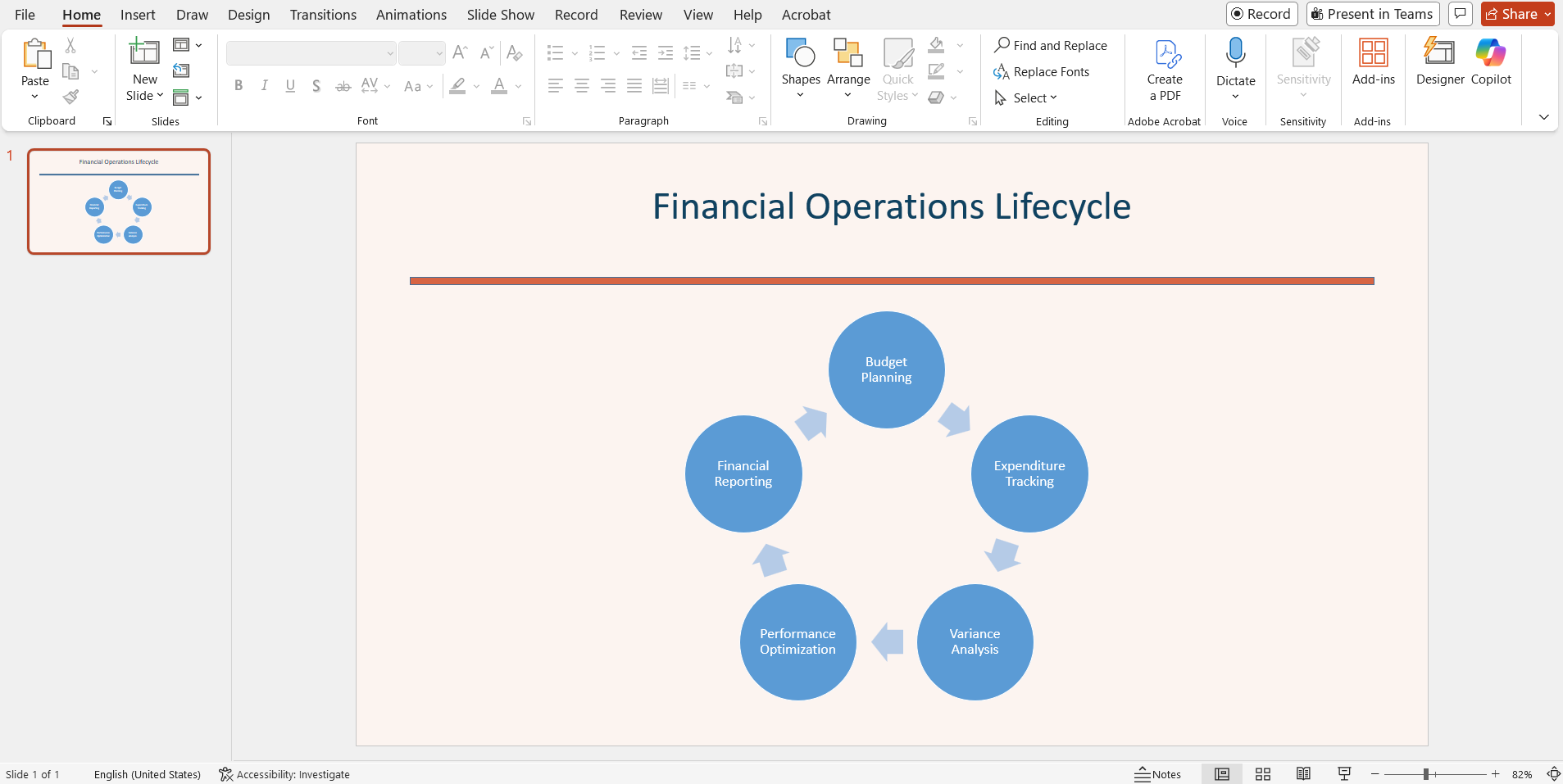
Task: Toggle Justify alignment
Action: click(x=634, y=85)
